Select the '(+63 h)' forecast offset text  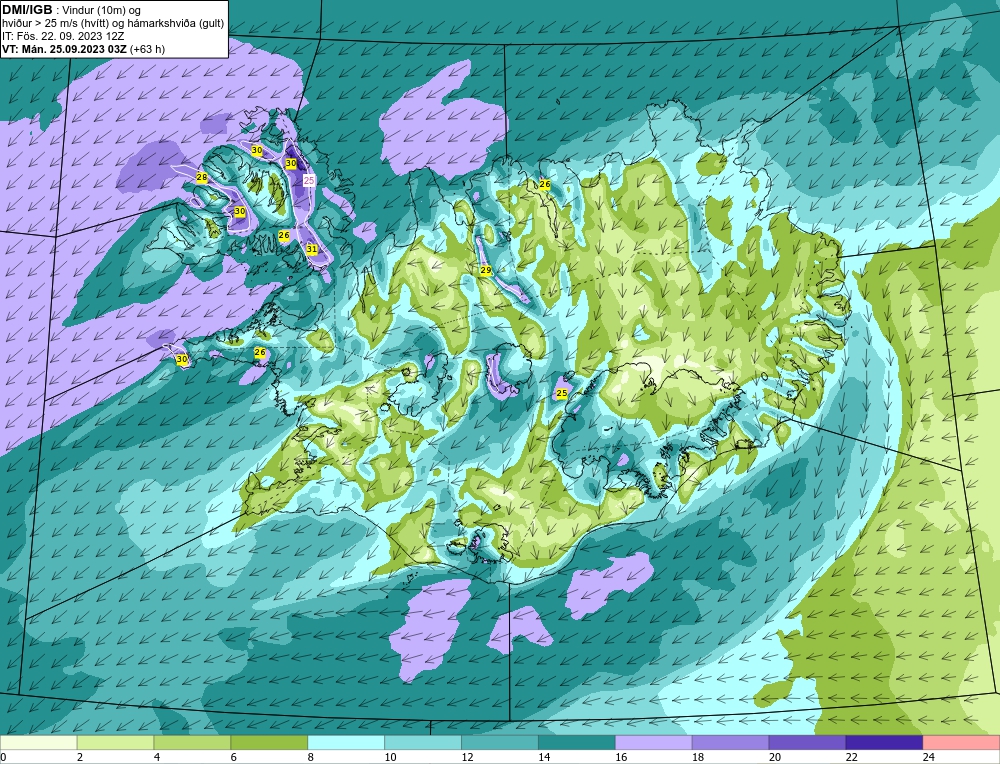[147, 49]
